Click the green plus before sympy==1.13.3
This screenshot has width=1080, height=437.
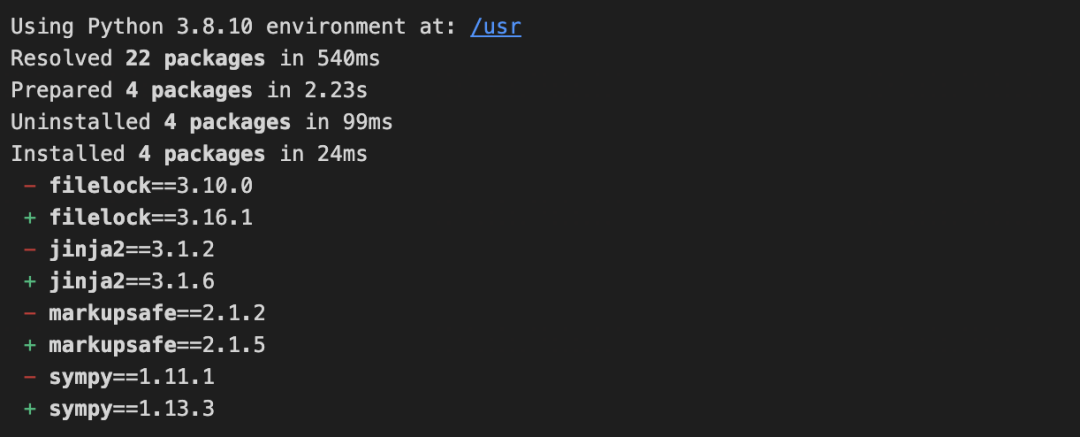point(29,409)
